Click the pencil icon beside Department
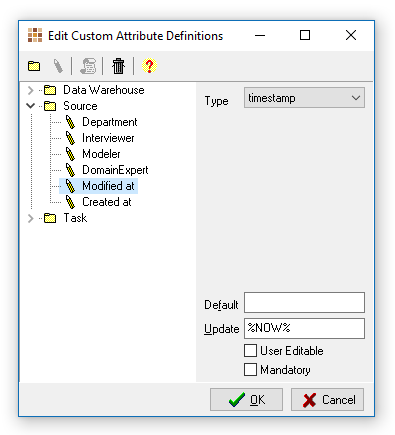This screenshot has width=395, height=435. 70,122
